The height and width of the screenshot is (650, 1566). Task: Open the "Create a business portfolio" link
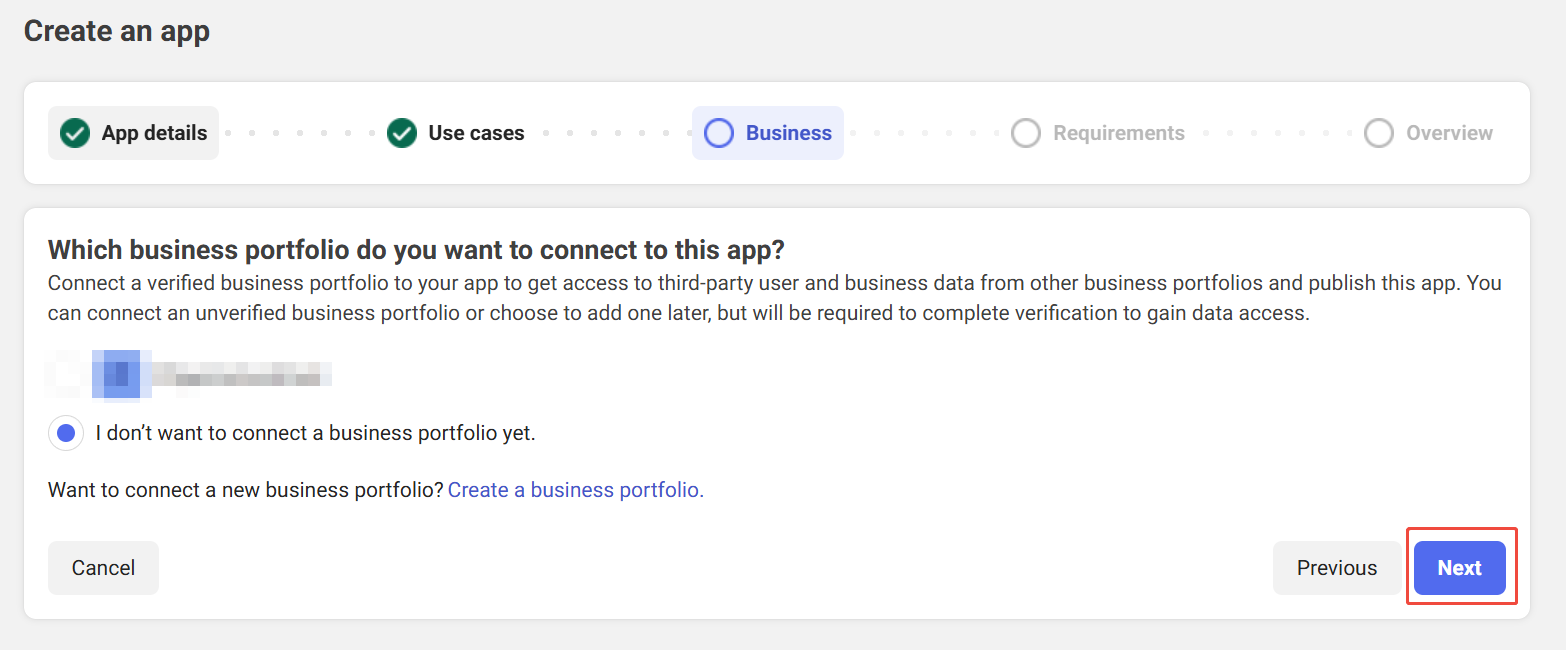[x=576, y=490]
